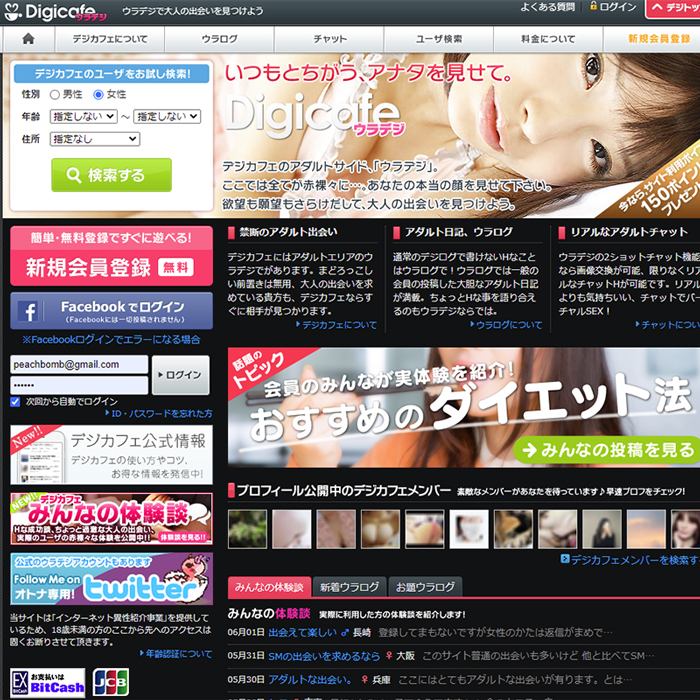Click the Digicafe logo in header

point(55,12)
